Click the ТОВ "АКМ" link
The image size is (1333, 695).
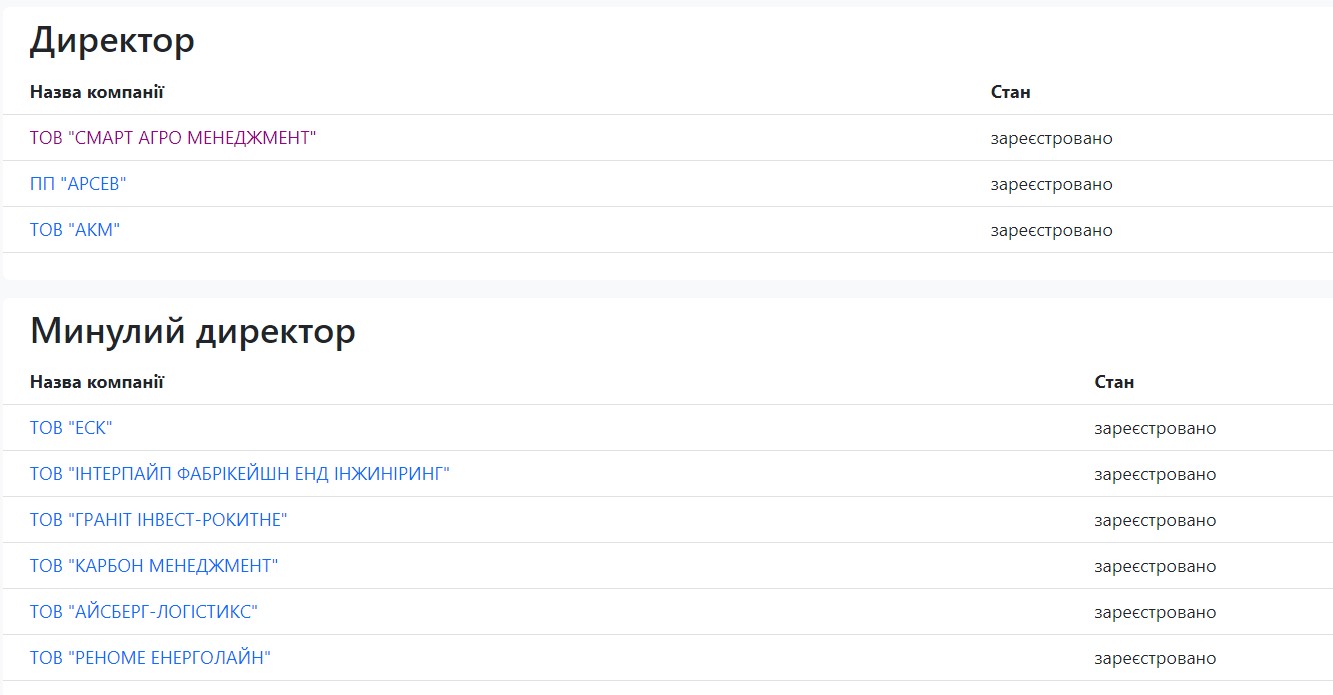(x=75, y=230)
